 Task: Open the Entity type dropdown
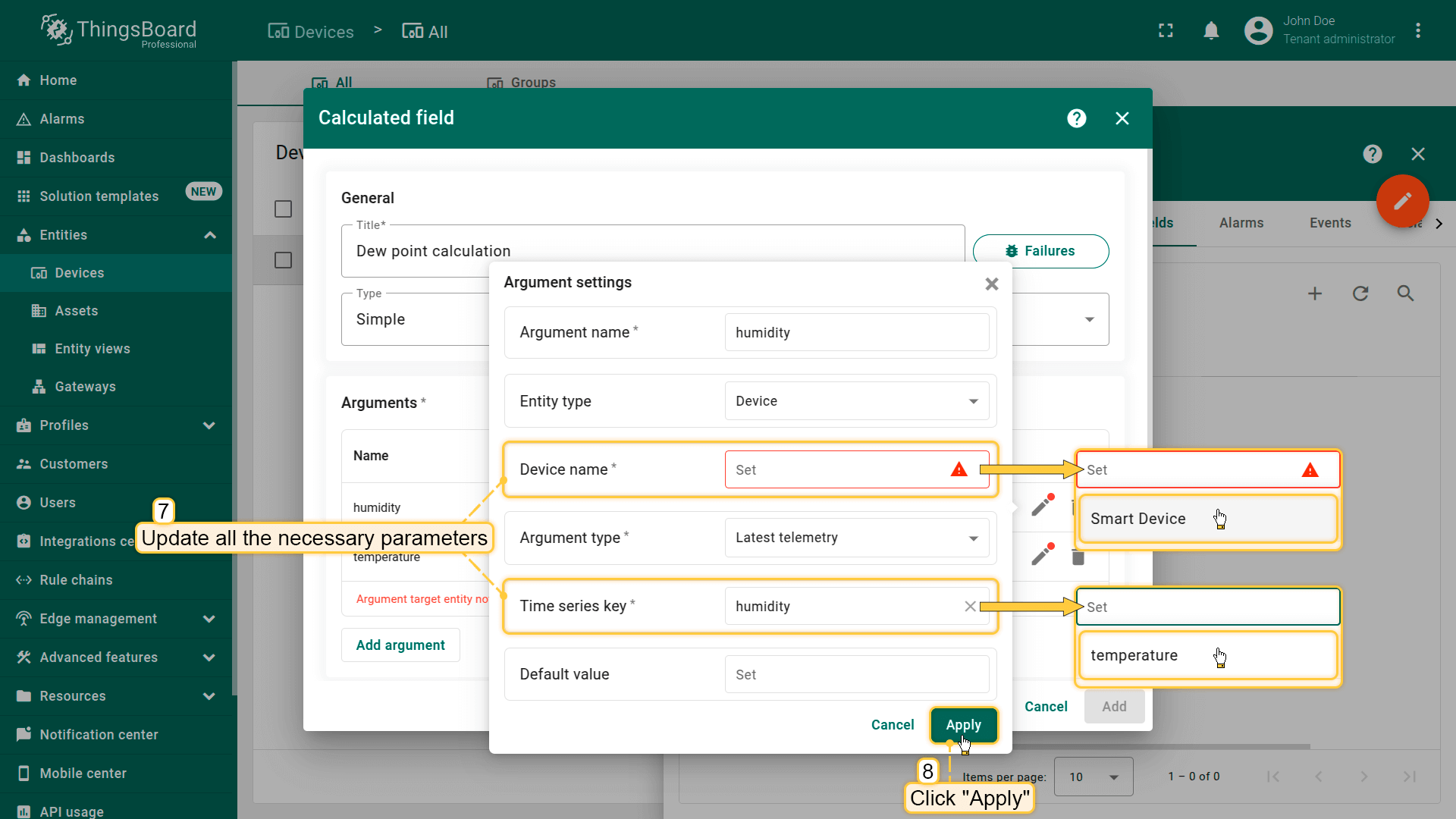[x=856, y=401]
